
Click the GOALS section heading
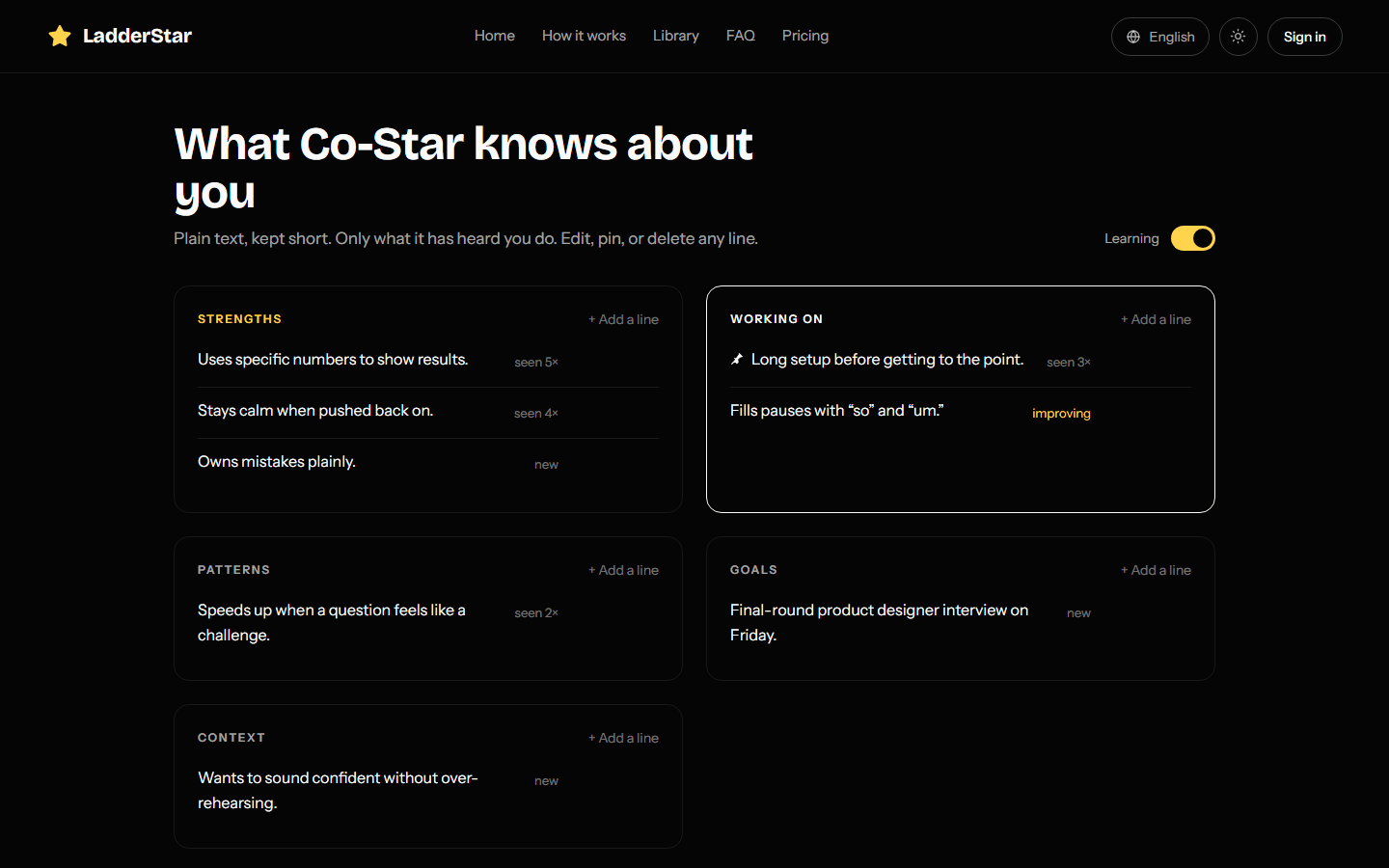pos(753,570)
